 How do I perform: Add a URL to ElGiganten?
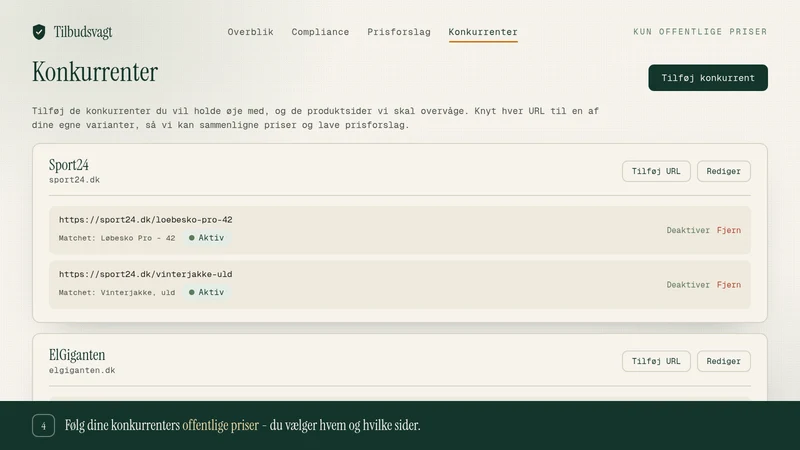(x=656, y=361)
